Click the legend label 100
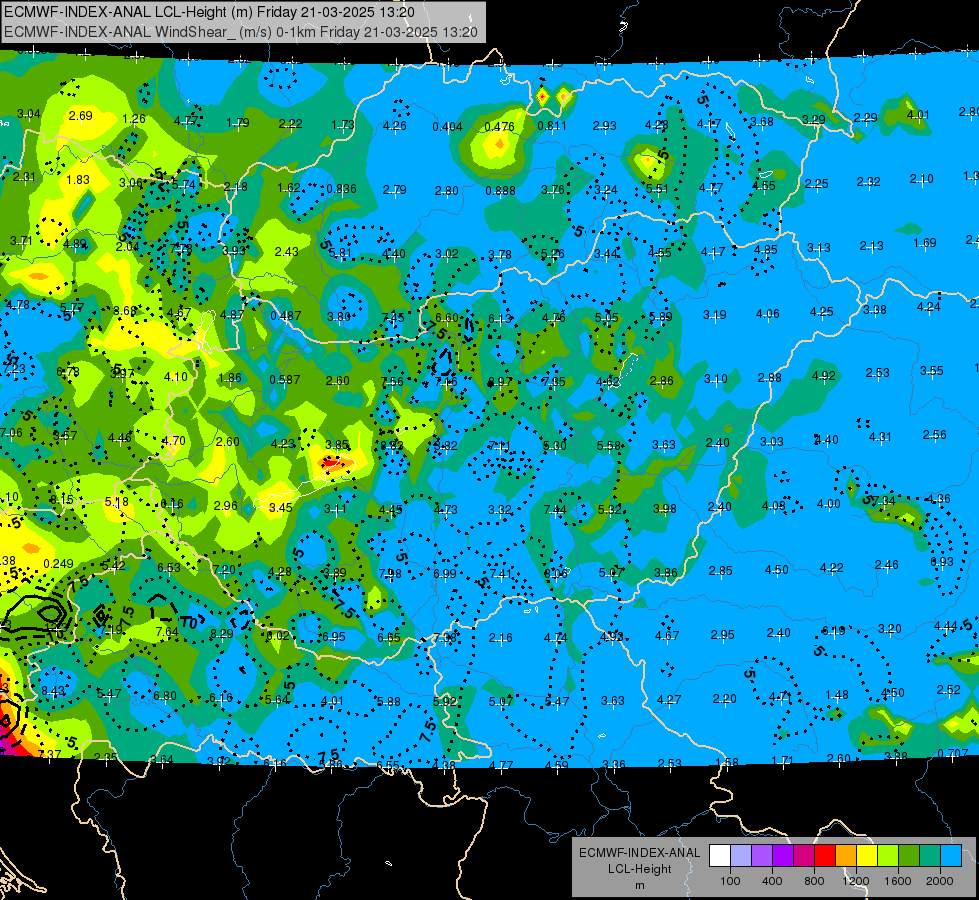This screenshot has width=979, height=900. point(730,881)
